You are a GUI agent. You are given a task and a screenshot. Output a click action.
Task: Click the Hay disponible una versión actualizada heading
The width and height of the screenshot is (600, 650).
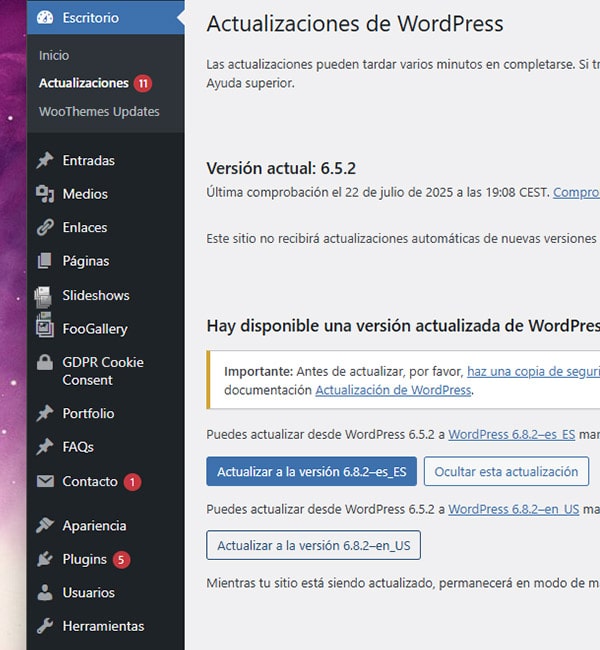[x=403, y=326]
